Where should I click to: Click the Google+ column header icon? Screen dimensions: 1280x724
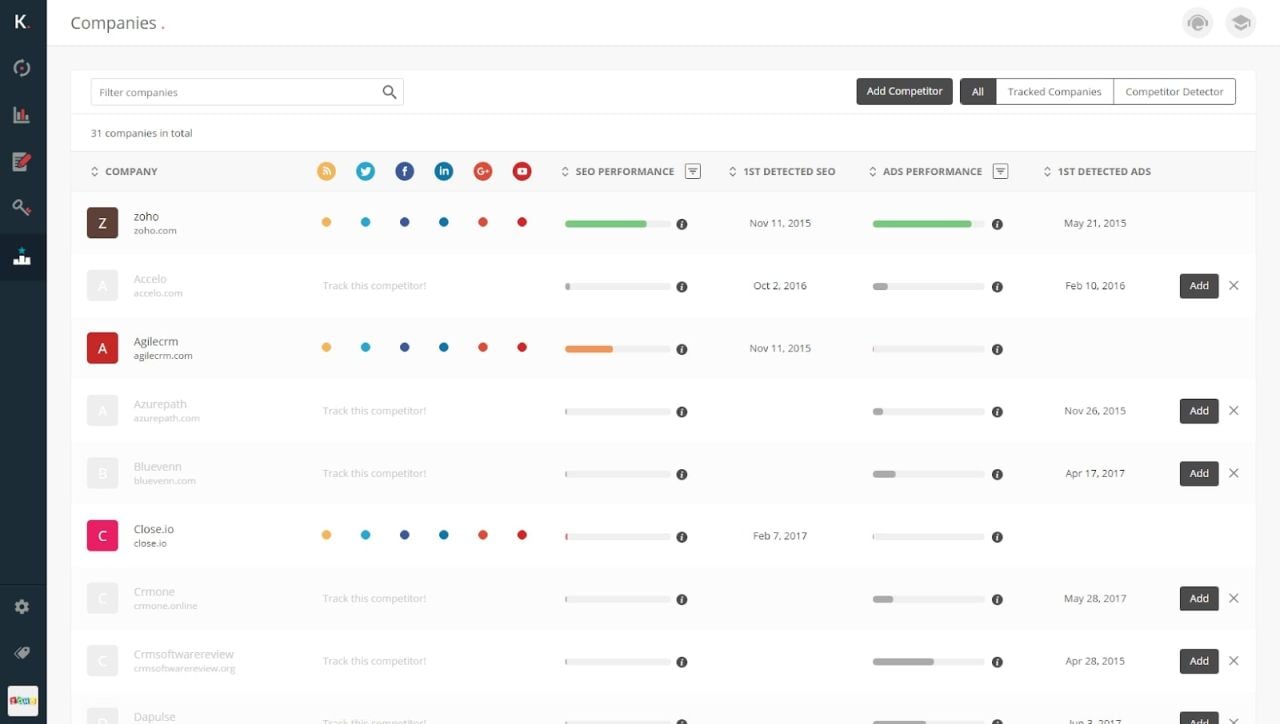pyautogui.click(x=483, y=171)
